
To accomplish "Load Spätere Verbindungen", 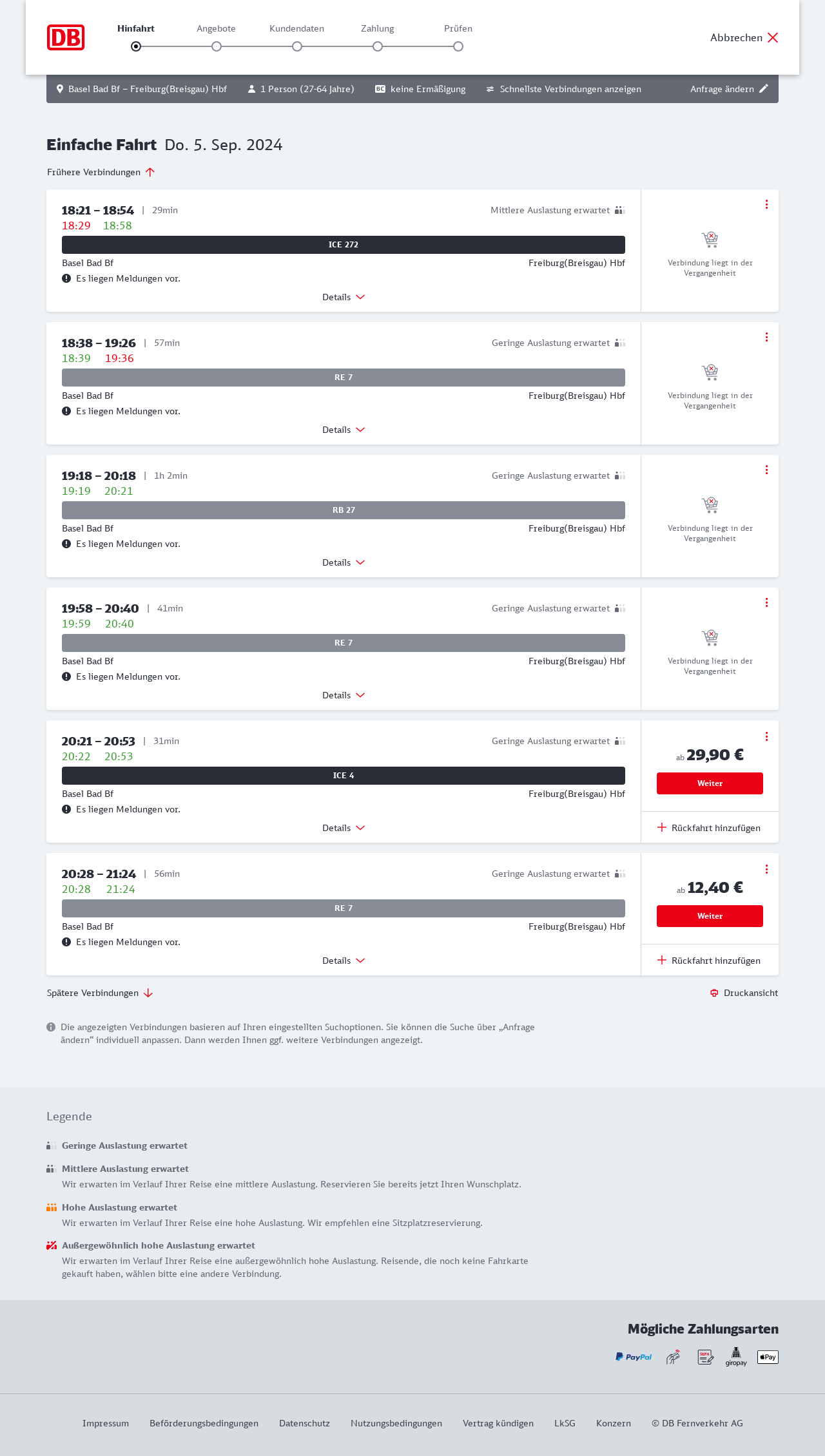I will [x=100, y=993].
